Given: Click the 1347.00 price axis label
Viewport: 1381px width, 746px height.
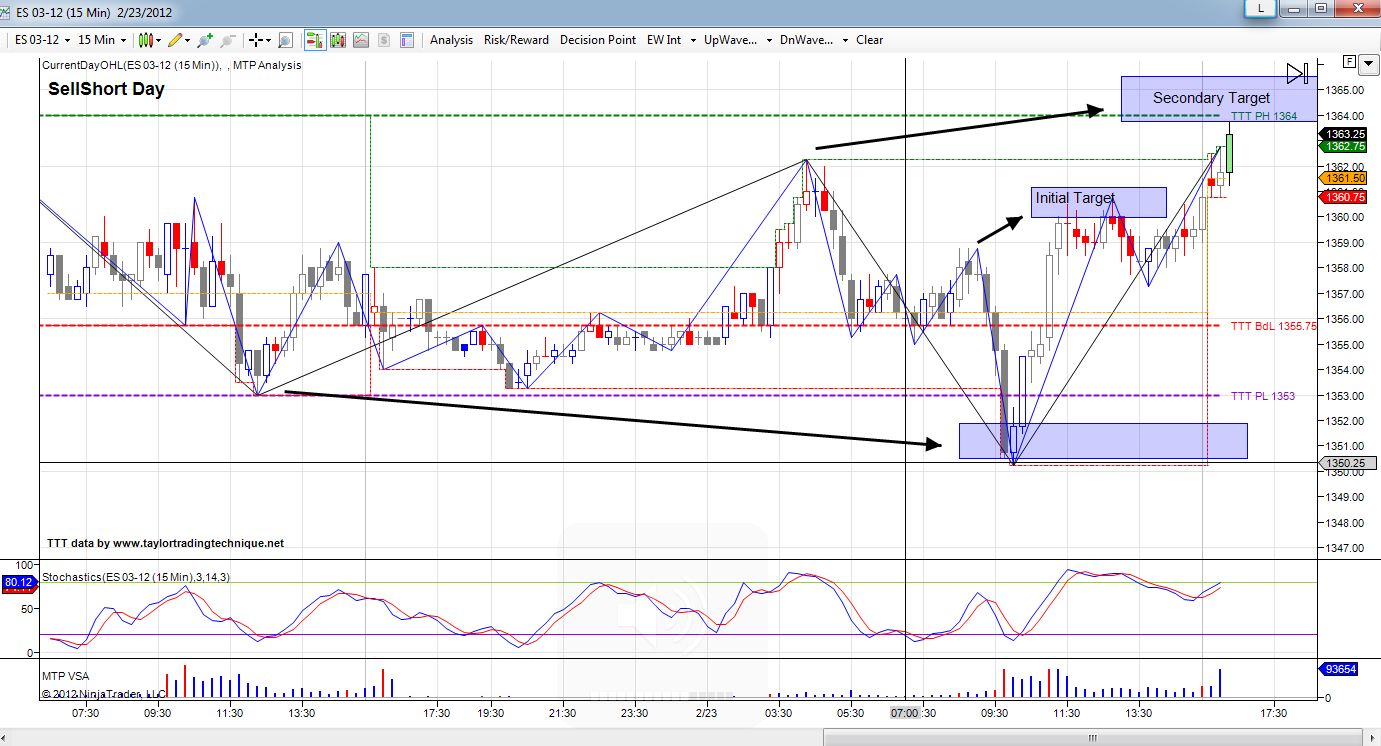Looking at the screenshot, I should (1345, 548).
